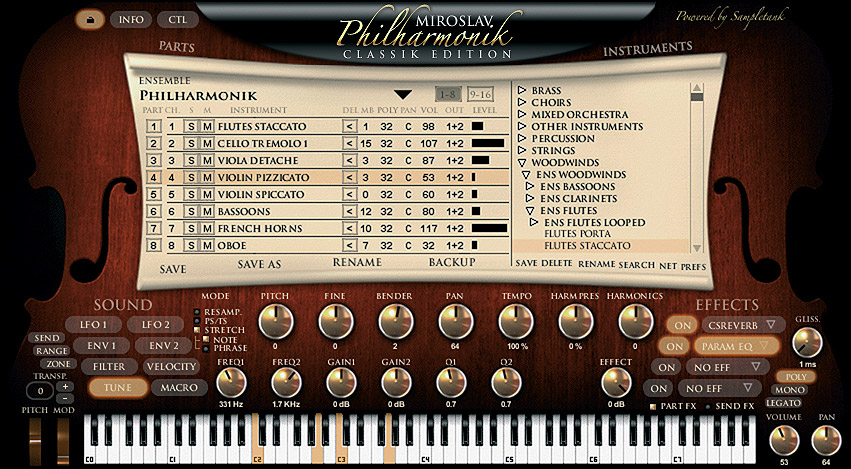Open the Macro sound section
The height and width of the screenshot is (469, 851).
(x=179, y=388)
